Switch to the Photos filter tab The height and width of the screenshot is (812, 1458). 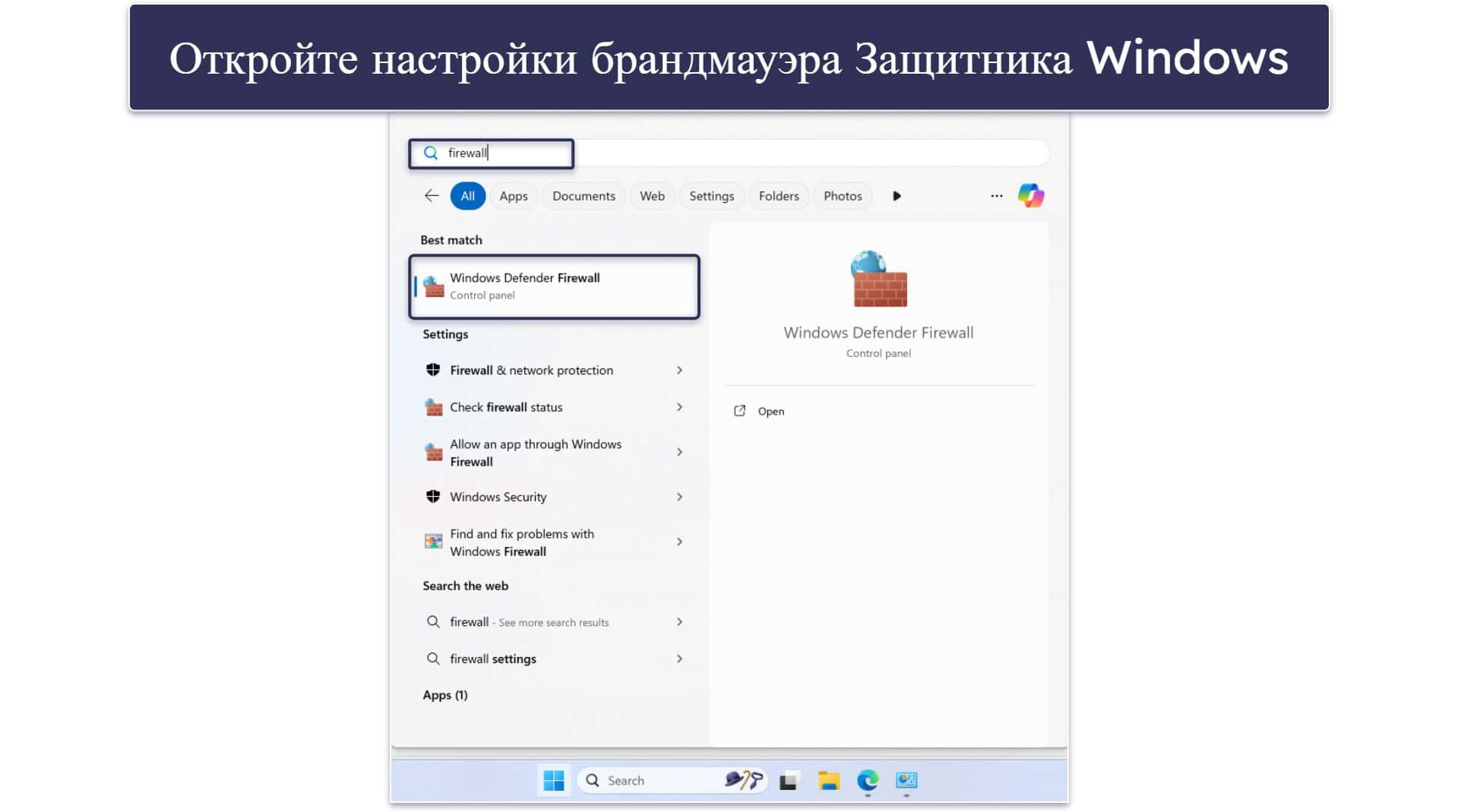(843, 196)
